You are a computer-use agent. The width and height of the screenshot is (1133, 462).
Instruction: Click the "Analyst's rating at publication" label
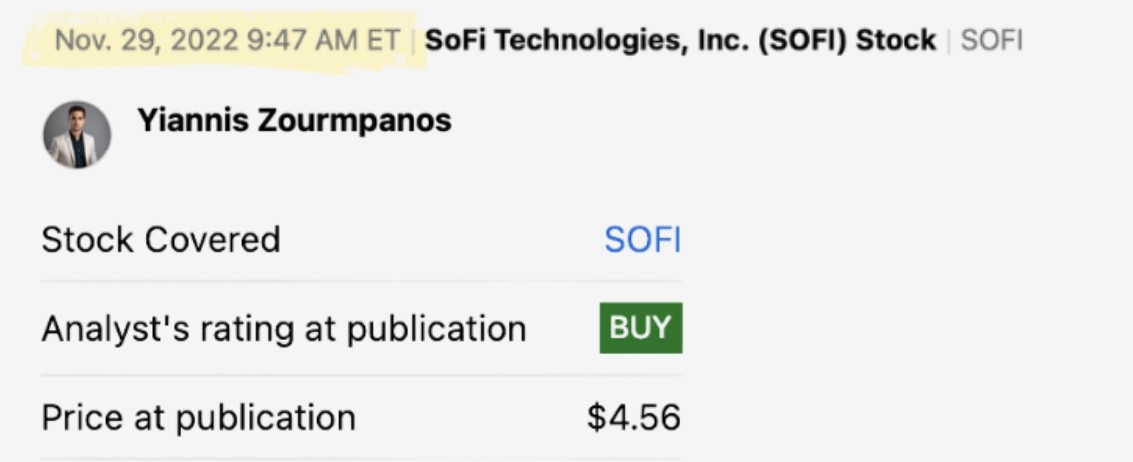click(x=283, y=328)
